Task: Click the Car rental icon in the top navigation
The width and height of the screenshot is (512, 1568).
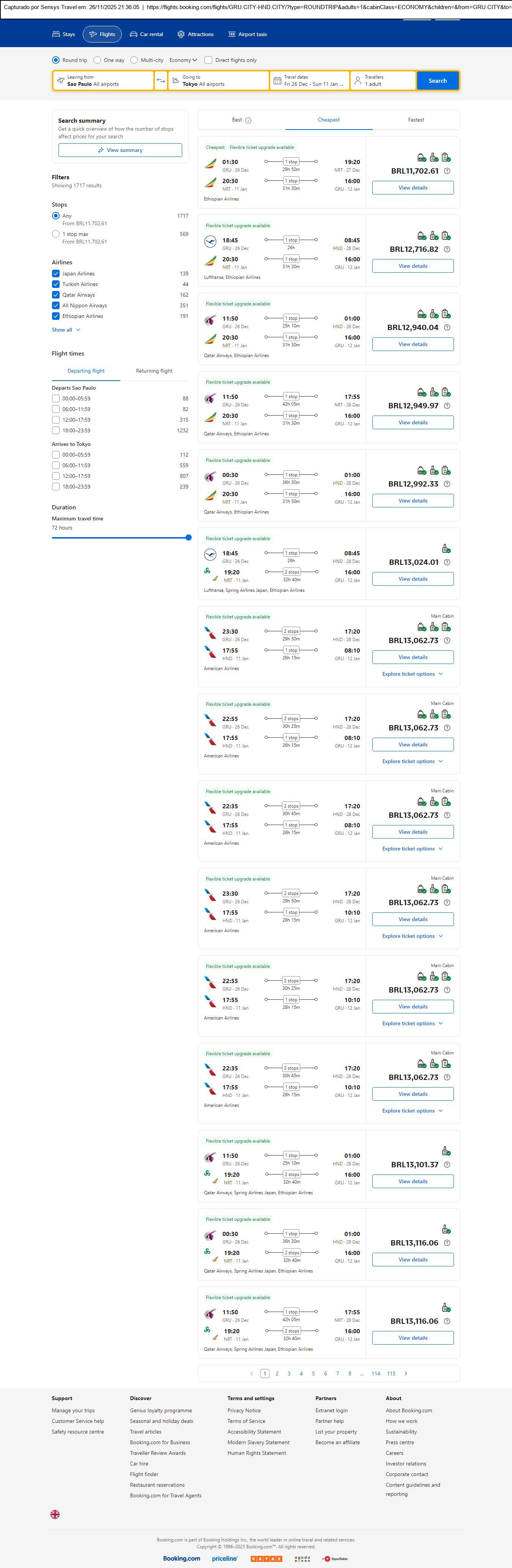Action: click(x=134, y=35)
